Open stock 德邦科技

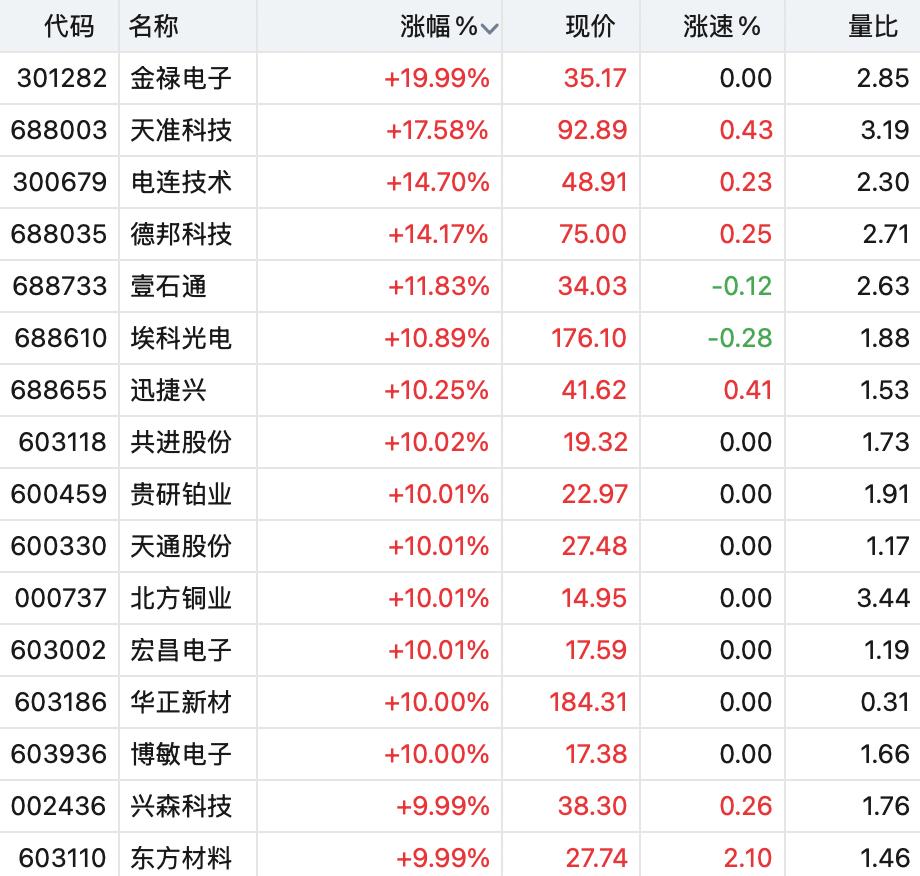(x=181, y=234)
